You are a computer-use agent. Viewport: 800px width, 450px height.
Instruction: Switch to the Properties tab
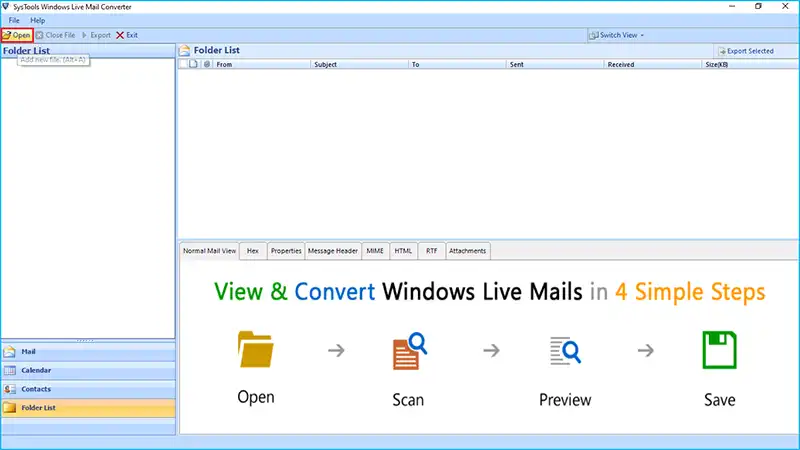coord(286,251)
